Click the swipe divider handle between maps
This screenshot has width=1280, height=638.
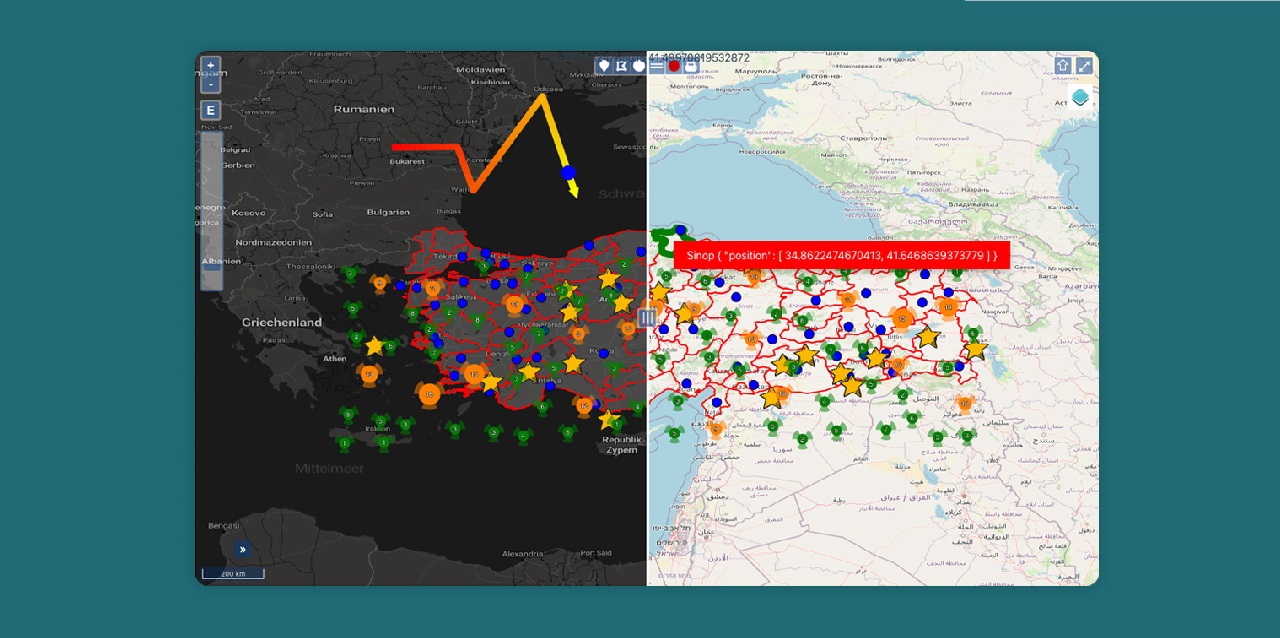click(x=647, y=318)
